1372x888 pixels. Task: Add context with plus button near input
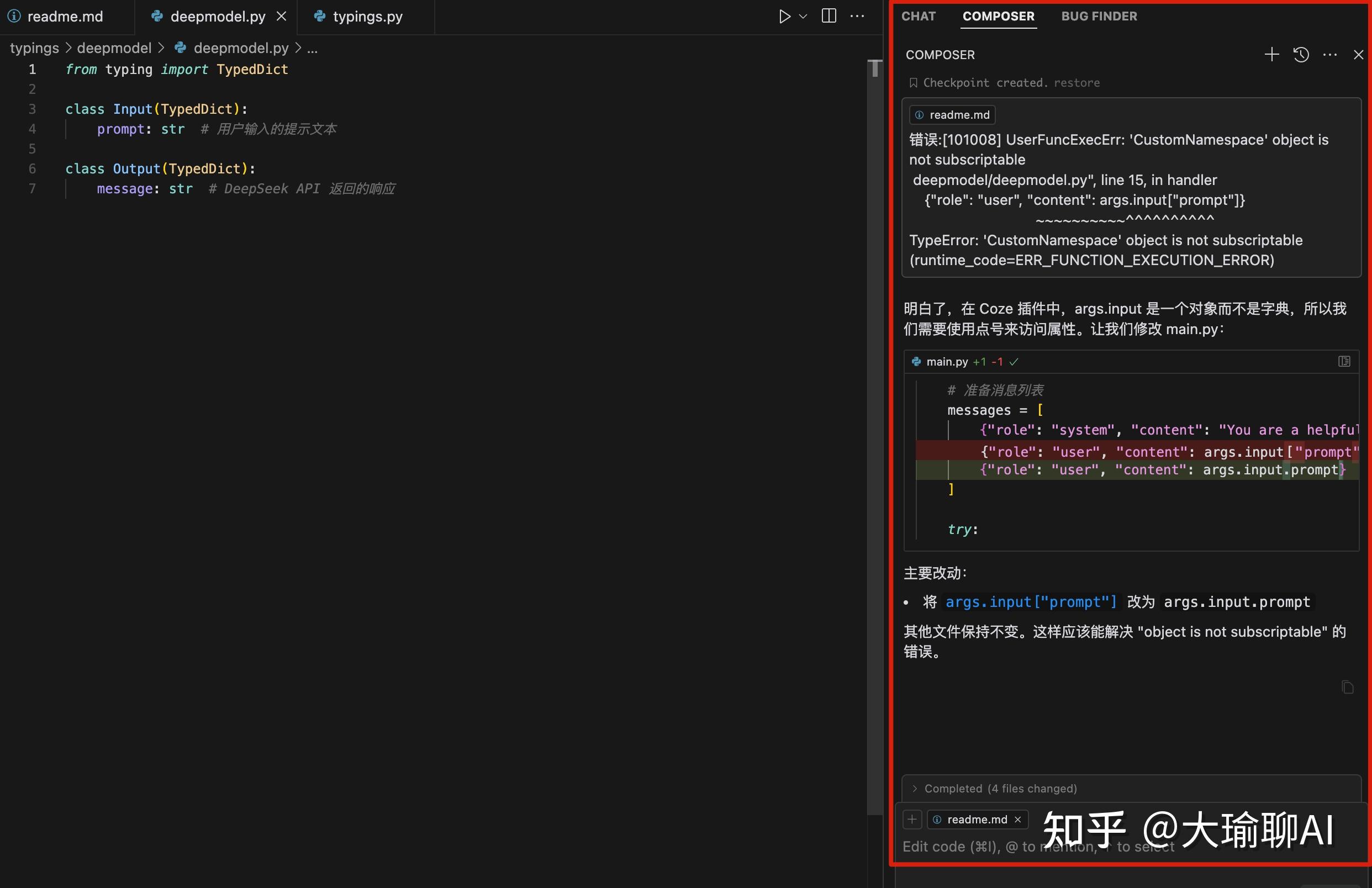coord(912,820)
